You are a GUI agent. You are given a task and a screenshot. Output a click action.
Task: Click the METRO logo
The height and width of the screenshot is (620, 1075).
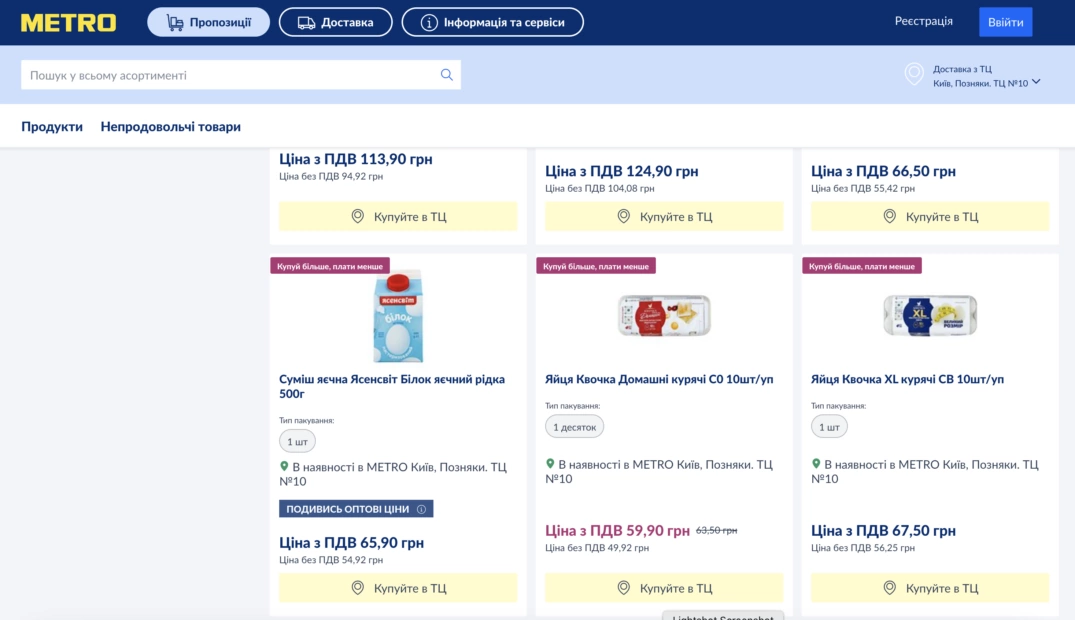pos(68,22)
